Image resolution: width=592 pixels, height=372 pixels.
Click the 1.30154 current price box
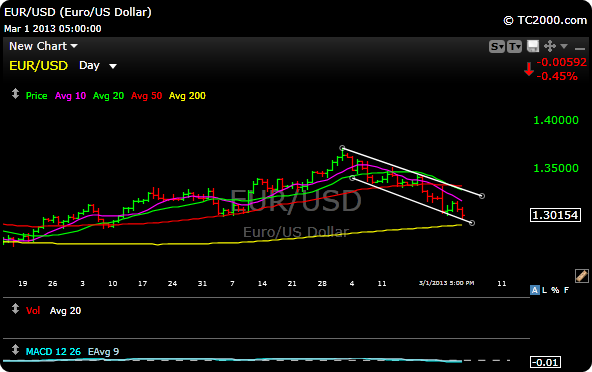pyautogui.click(x=555, y=215)
